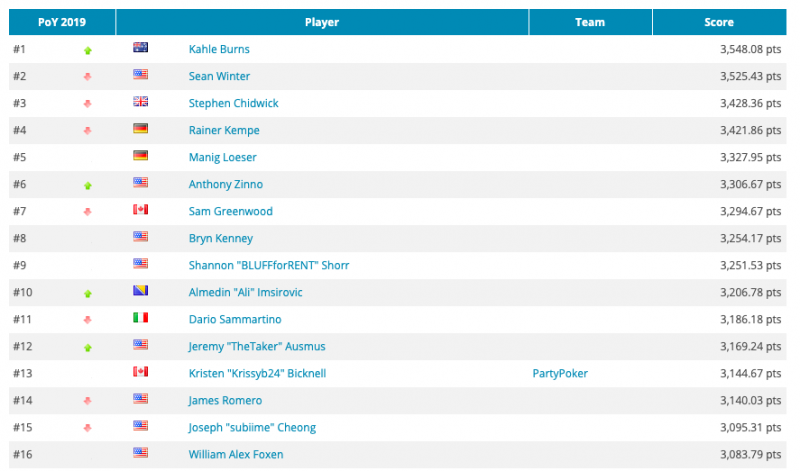The image size is (800, 471).
Task: Click the Canadian flag next to Sam Greenwood
Action: tap(140, 210)
